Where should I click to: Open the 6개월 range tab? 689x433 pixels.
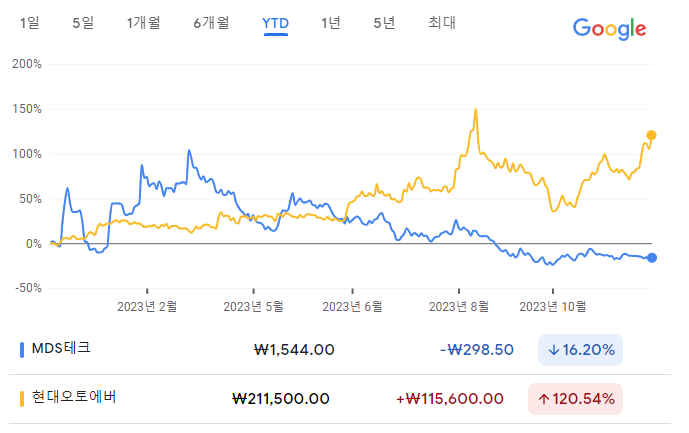[211, 23]
